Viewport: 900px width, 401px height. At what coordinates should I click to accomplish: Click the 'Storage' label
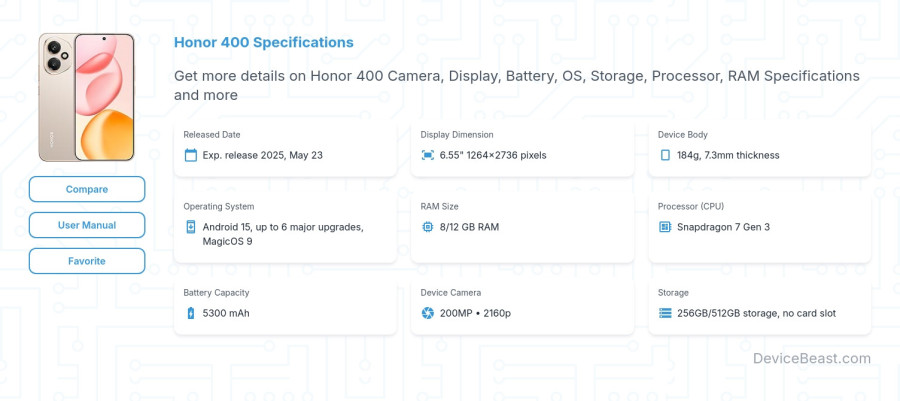[x=673, y=293]
